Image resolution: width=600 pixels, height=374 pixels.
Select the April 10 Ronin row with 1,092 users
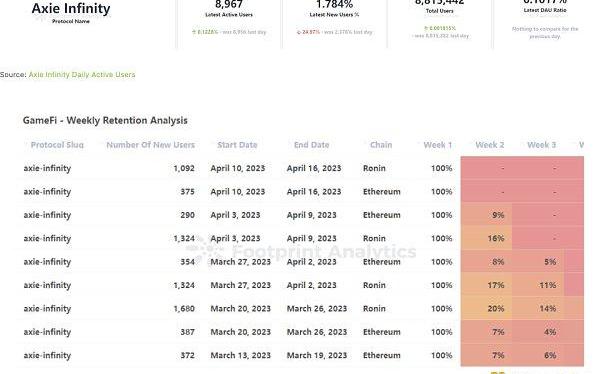point(300,168)
